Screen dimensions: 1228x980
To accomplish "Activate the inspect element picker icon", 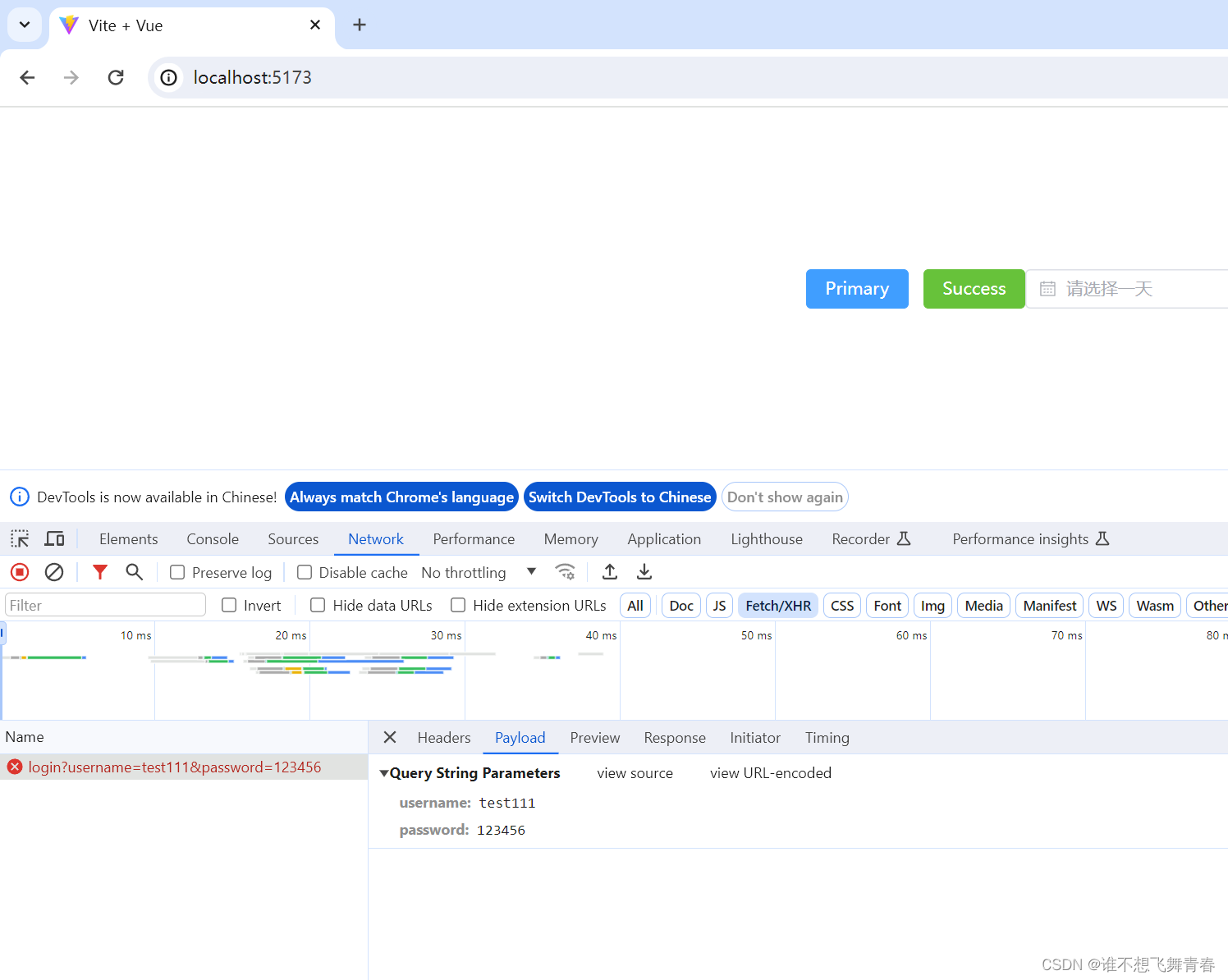I will coord(20,538).
